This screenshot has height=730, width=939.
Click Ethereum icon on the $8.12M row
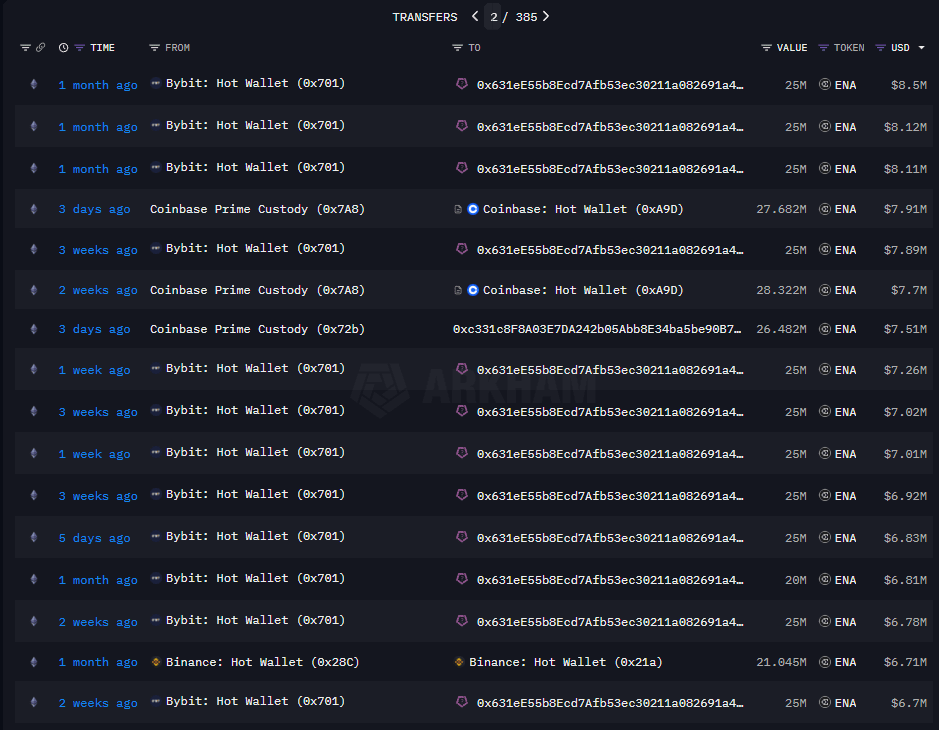(x=34, y=126)
